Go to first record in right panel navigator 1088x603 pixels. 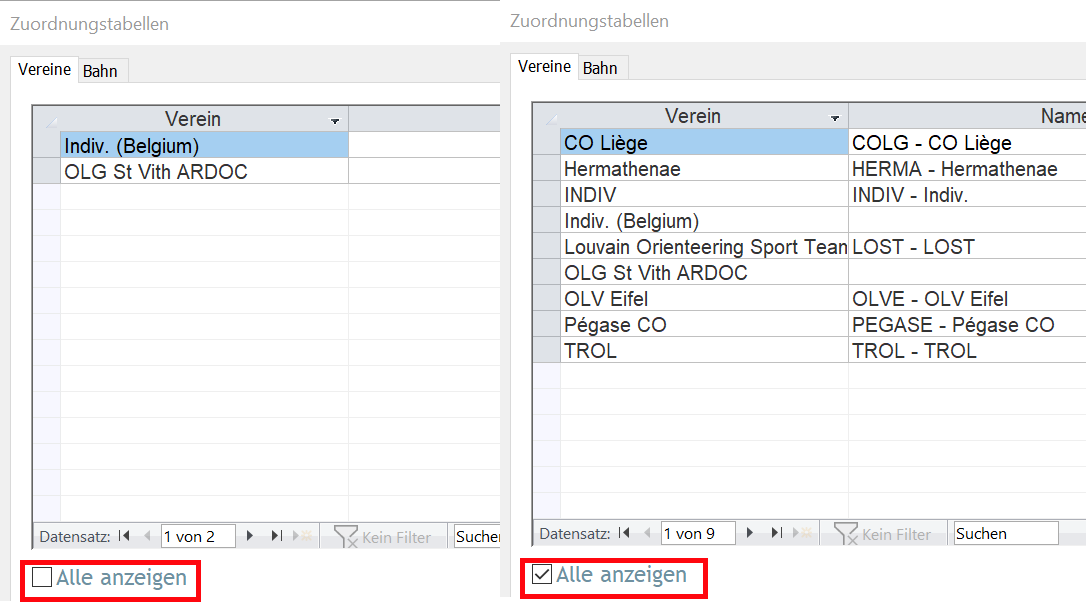624,533
